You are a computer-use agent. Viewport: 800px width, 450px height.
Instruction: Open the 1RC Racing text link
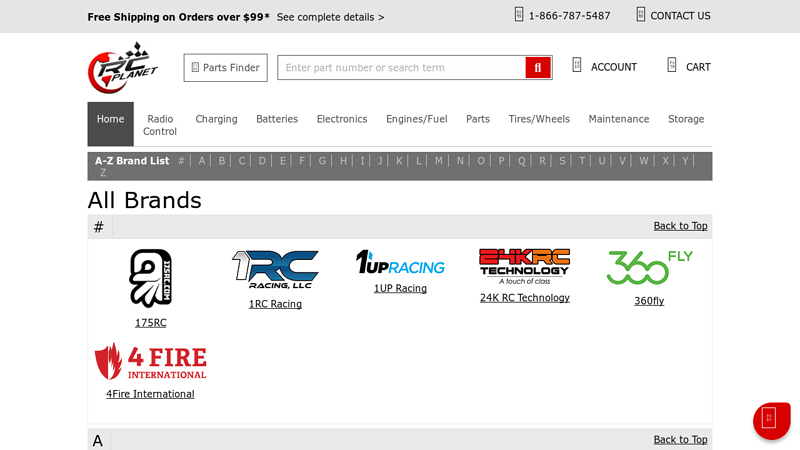(x=276, y=304)
